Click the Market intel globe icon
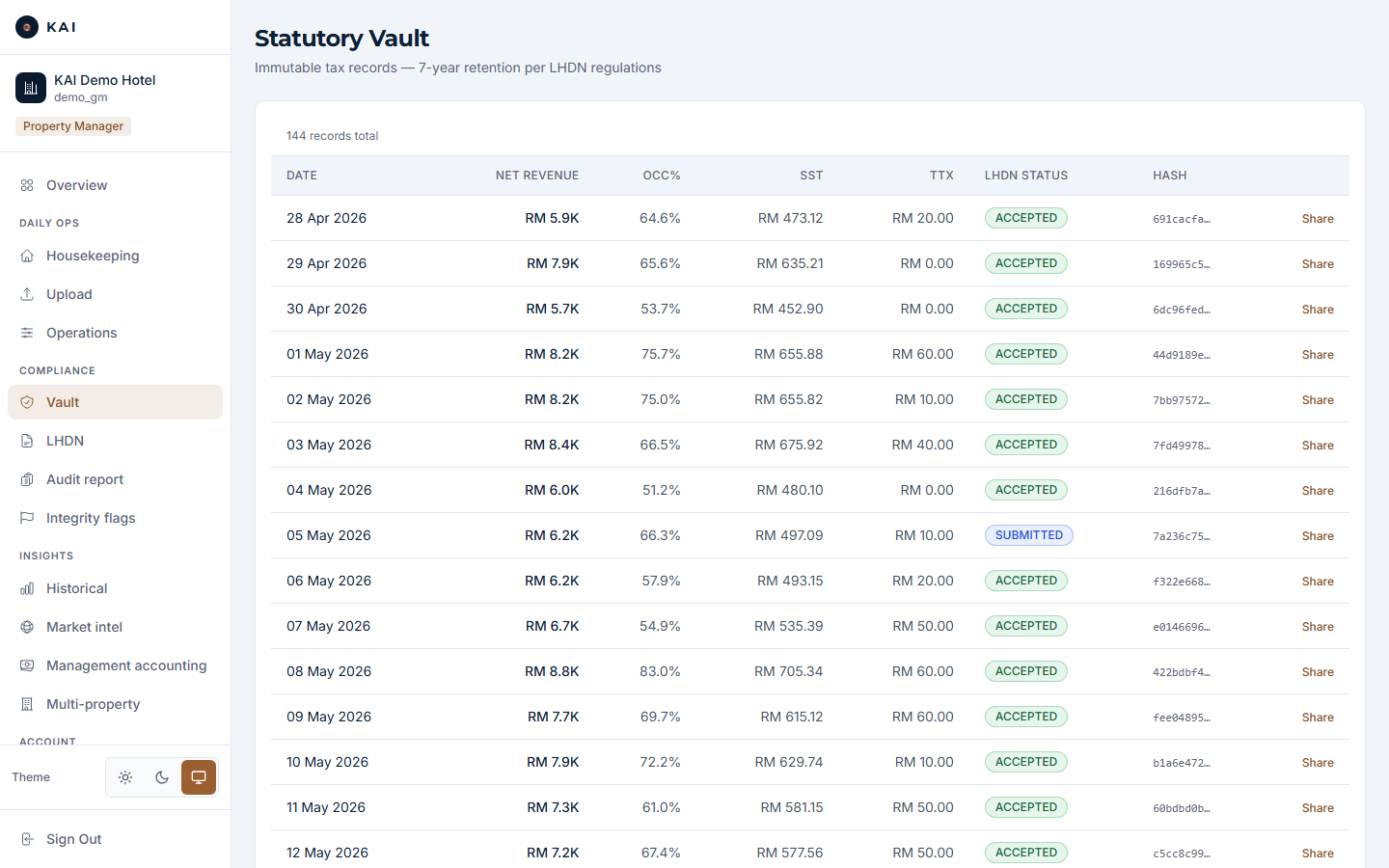 point(27,627)
